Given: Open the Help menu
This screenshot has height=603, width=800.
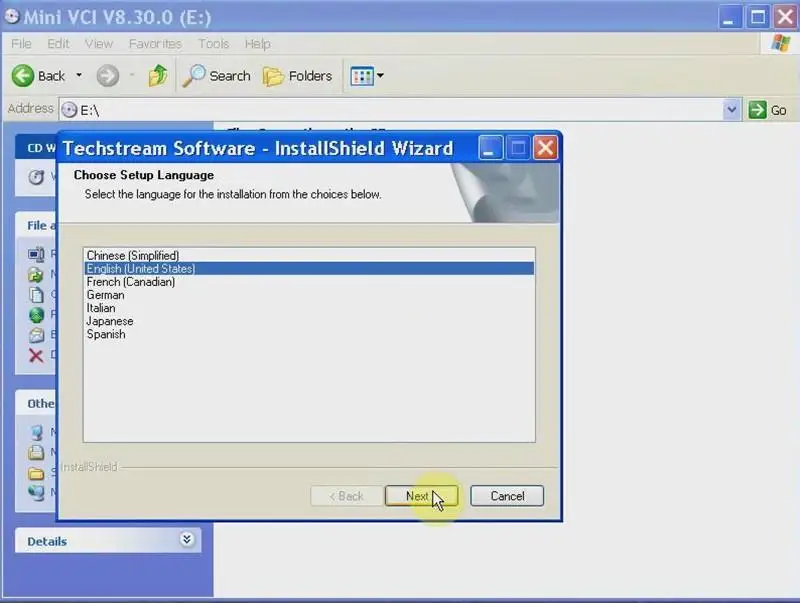Looking at the screenshot, I should [x=257, y=44].
